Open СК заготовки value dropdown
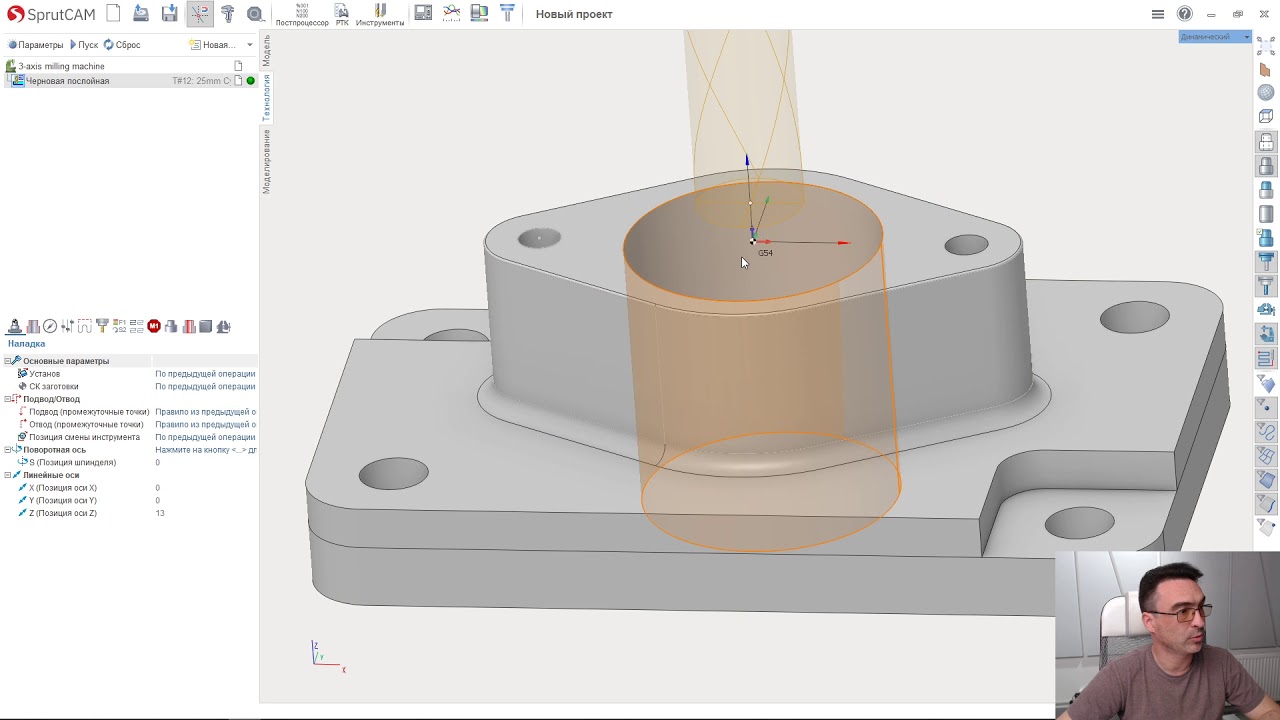Screen dimensions: 1280x720 point(205,386)
